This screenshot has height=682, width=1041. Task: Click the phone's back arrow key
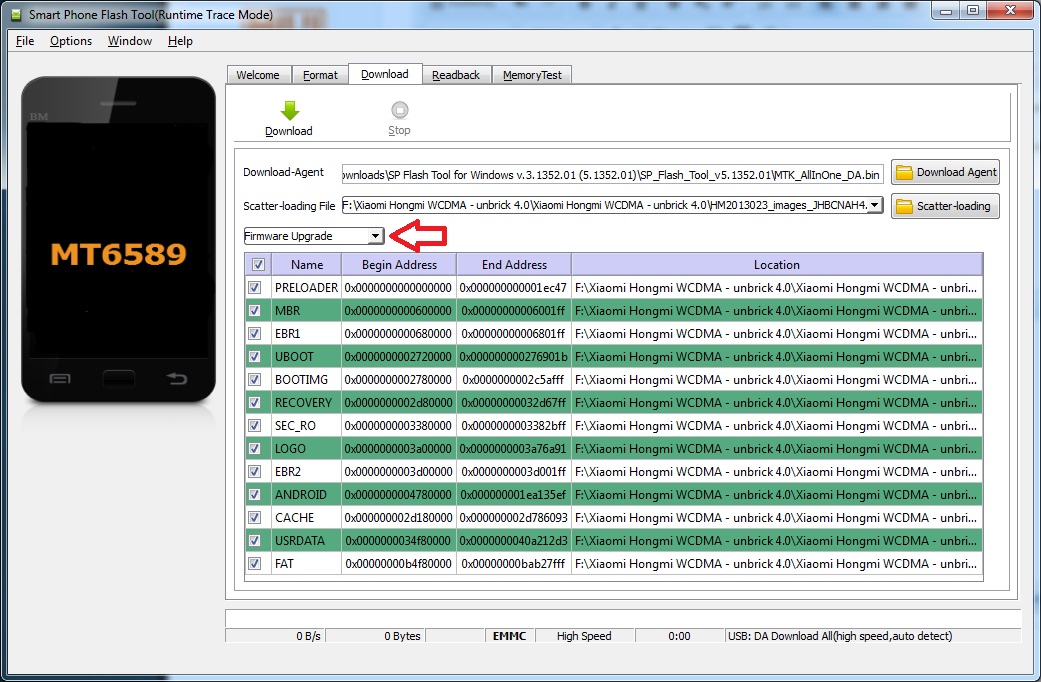[x=176, y=378]
